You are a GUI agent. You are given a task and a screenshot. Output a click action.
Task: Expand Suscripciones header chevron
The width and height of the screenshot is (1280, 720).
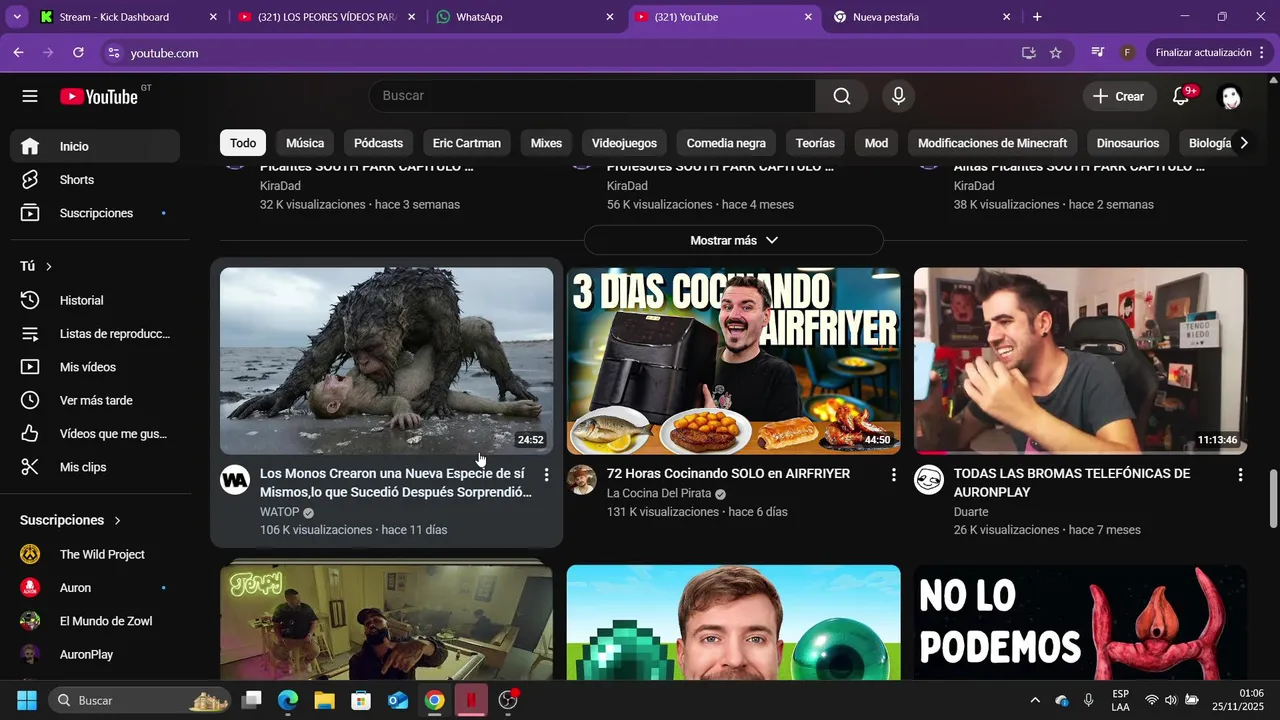[117, 521]
